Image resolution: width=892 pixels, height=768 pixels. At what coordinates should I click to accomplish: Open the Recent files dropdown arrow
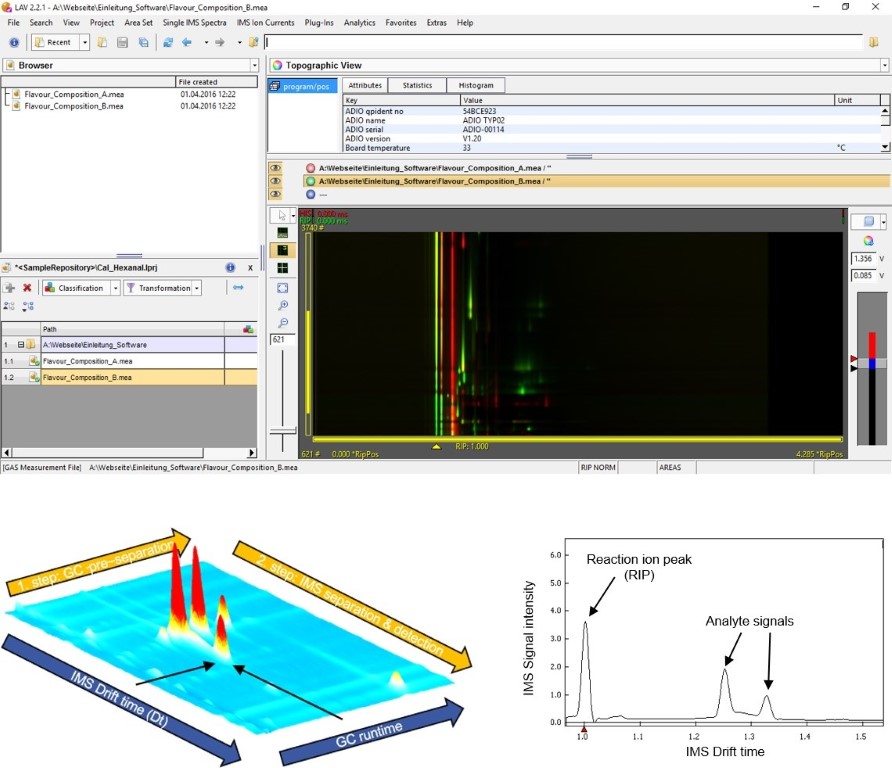point(85,42)
